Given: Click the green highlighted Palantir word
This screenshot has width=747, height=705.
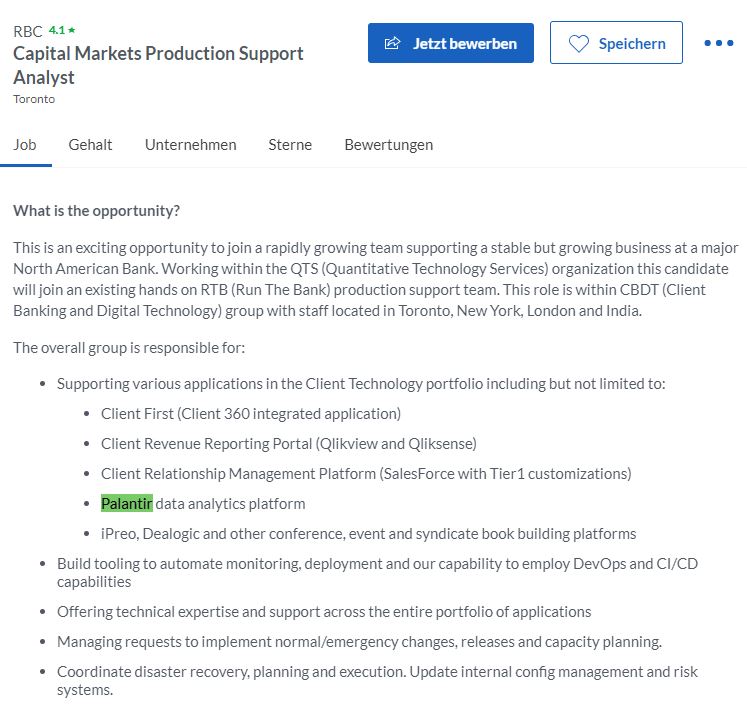Looking at the screenshot, I should click(x=126, y=503).
